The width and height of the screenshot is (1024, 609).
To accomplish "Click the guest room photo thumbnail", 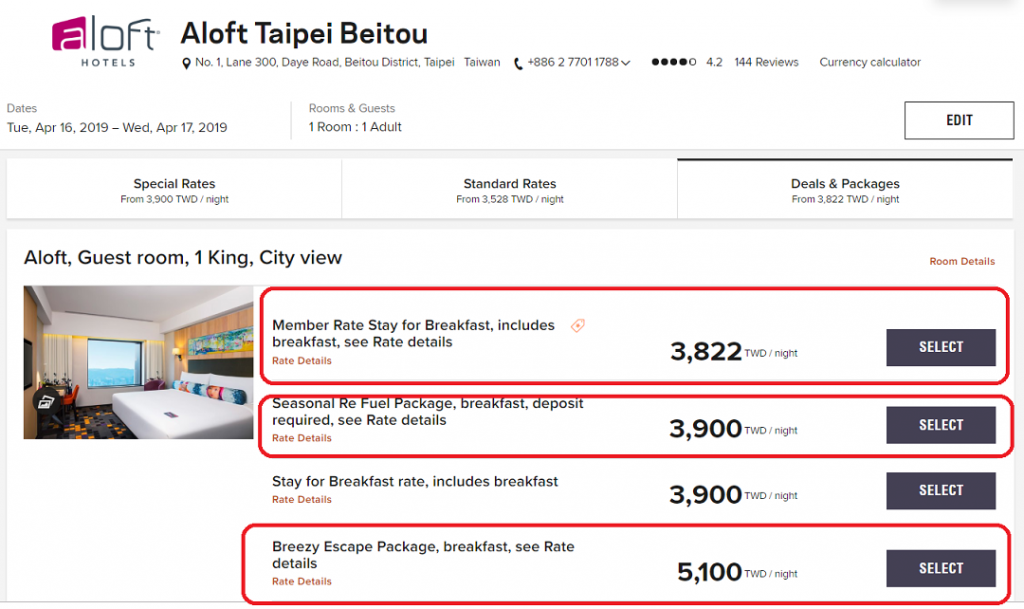I will 138,362.
